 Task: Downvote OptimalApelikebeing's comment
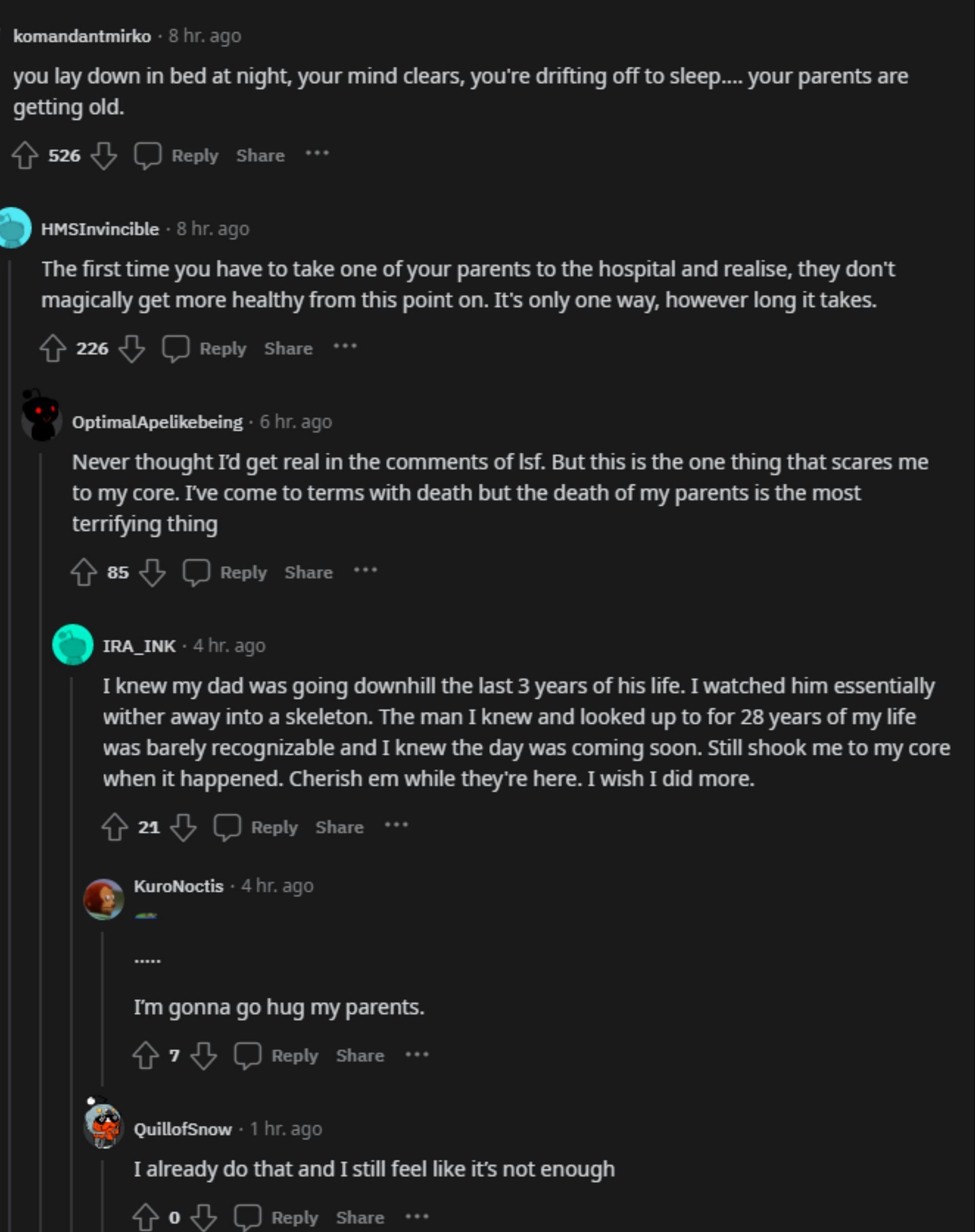[x=152, y=572]
